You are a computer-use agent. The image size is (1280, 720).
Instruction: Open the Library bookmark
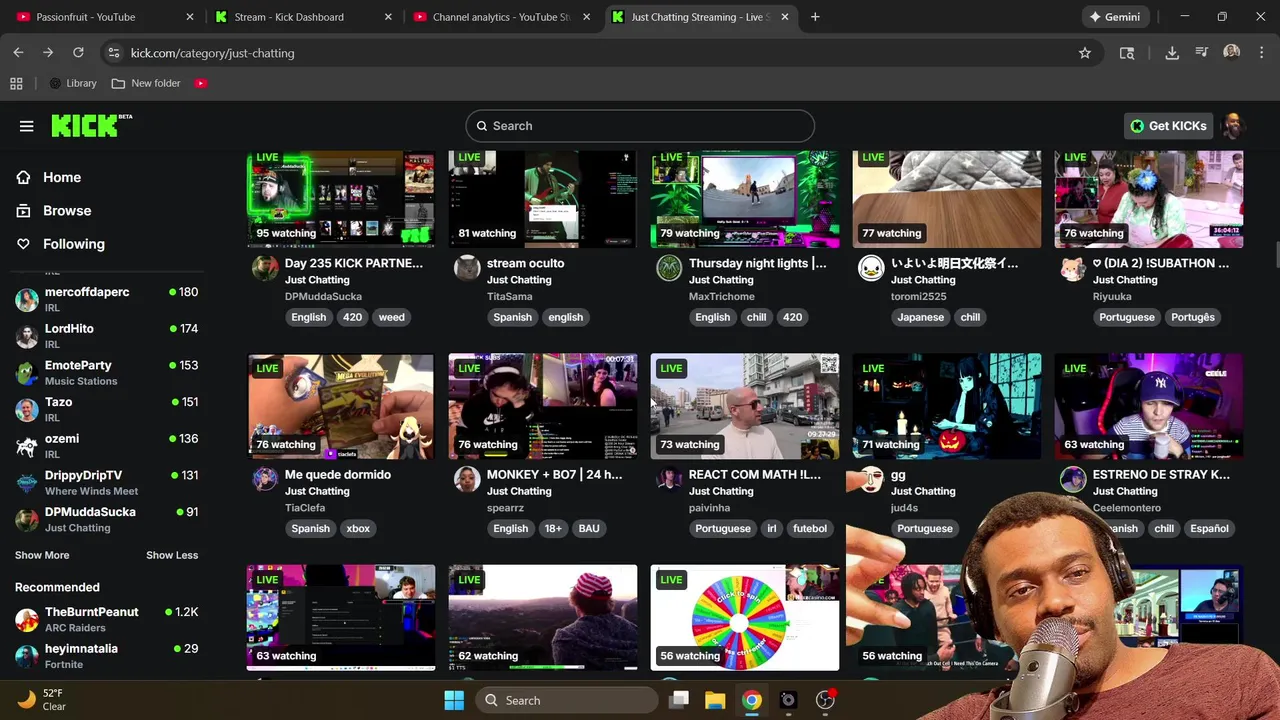point(73,83)
